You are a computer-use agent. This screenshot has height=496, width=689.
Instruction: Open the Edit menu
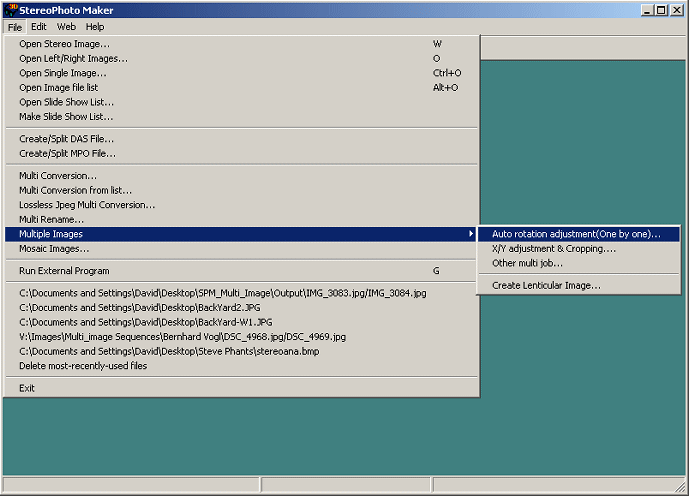pyautogui.click(x=39, y=27)
